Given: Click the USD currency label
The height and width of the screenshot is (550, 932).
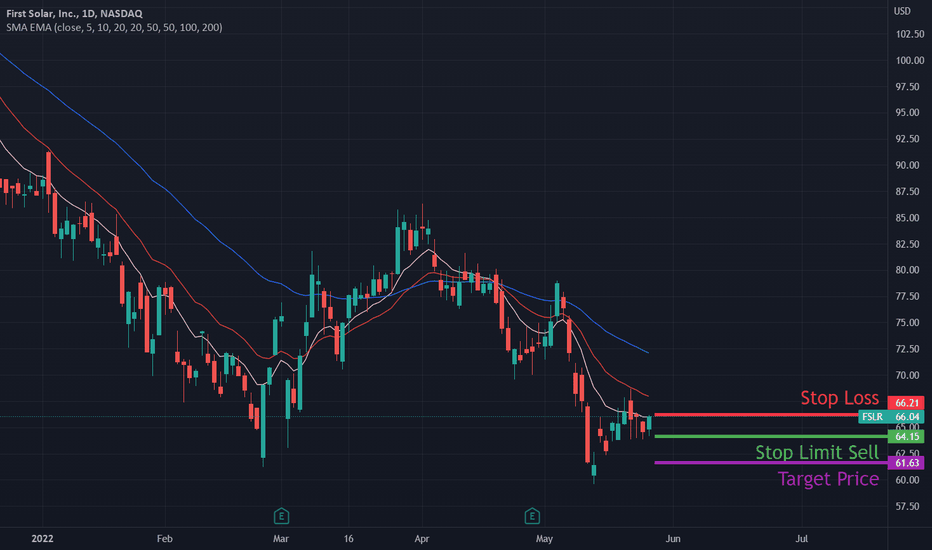Looking at the screenshot, I should (902, 11).
